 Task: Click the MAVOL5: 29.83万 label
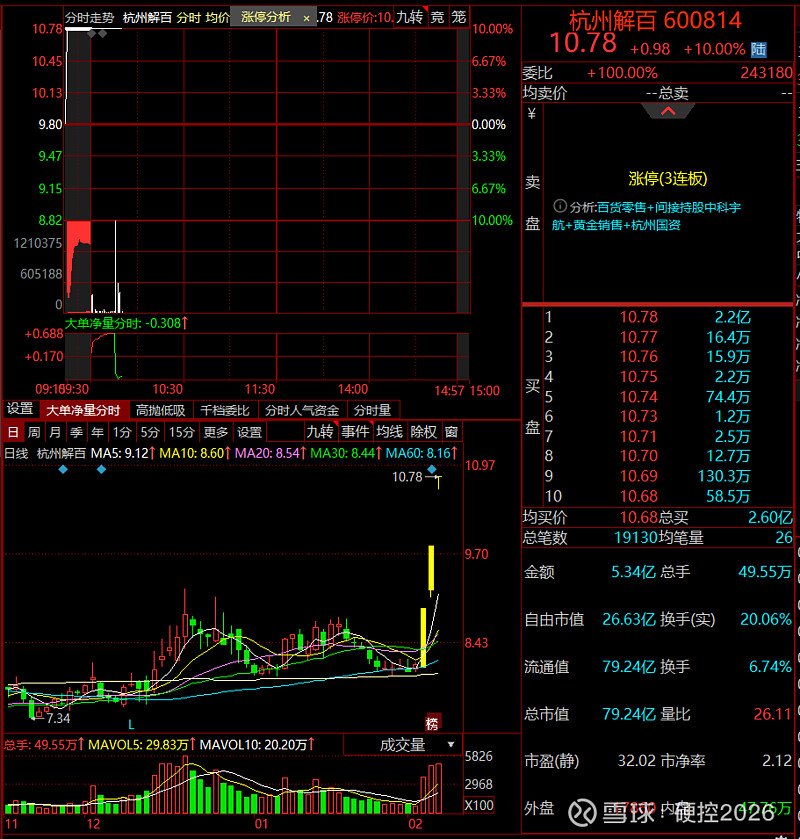click(141, 745)
